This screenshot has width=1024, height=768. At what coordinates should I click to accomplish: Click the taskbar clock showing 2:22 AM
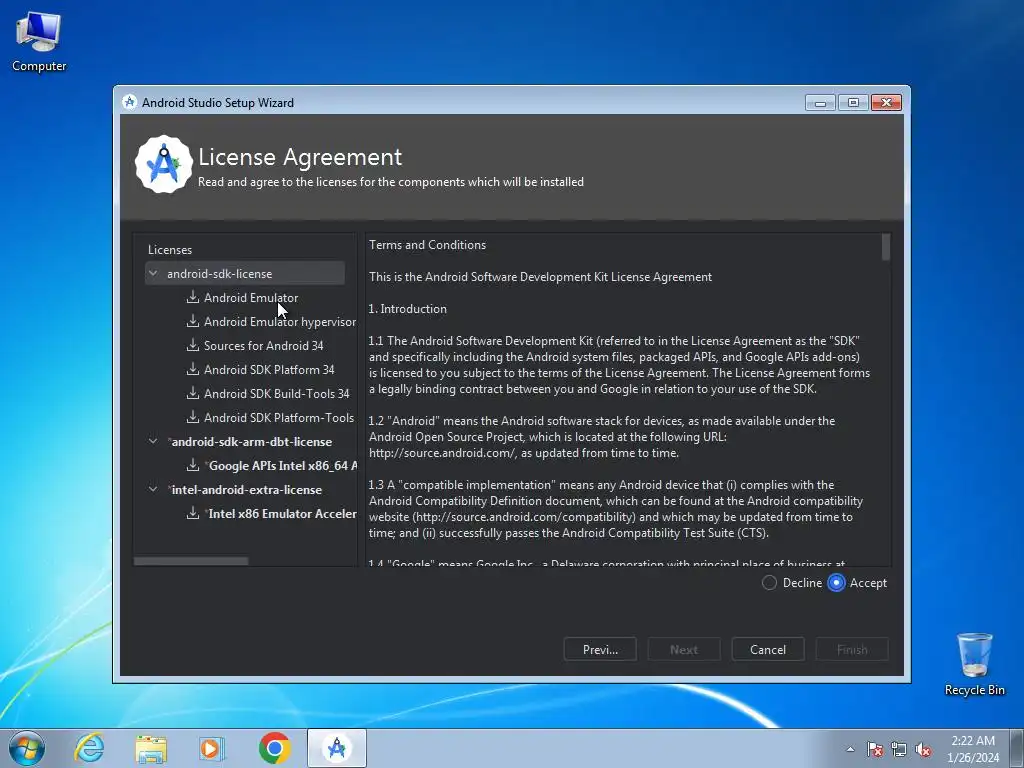(972, 748)
